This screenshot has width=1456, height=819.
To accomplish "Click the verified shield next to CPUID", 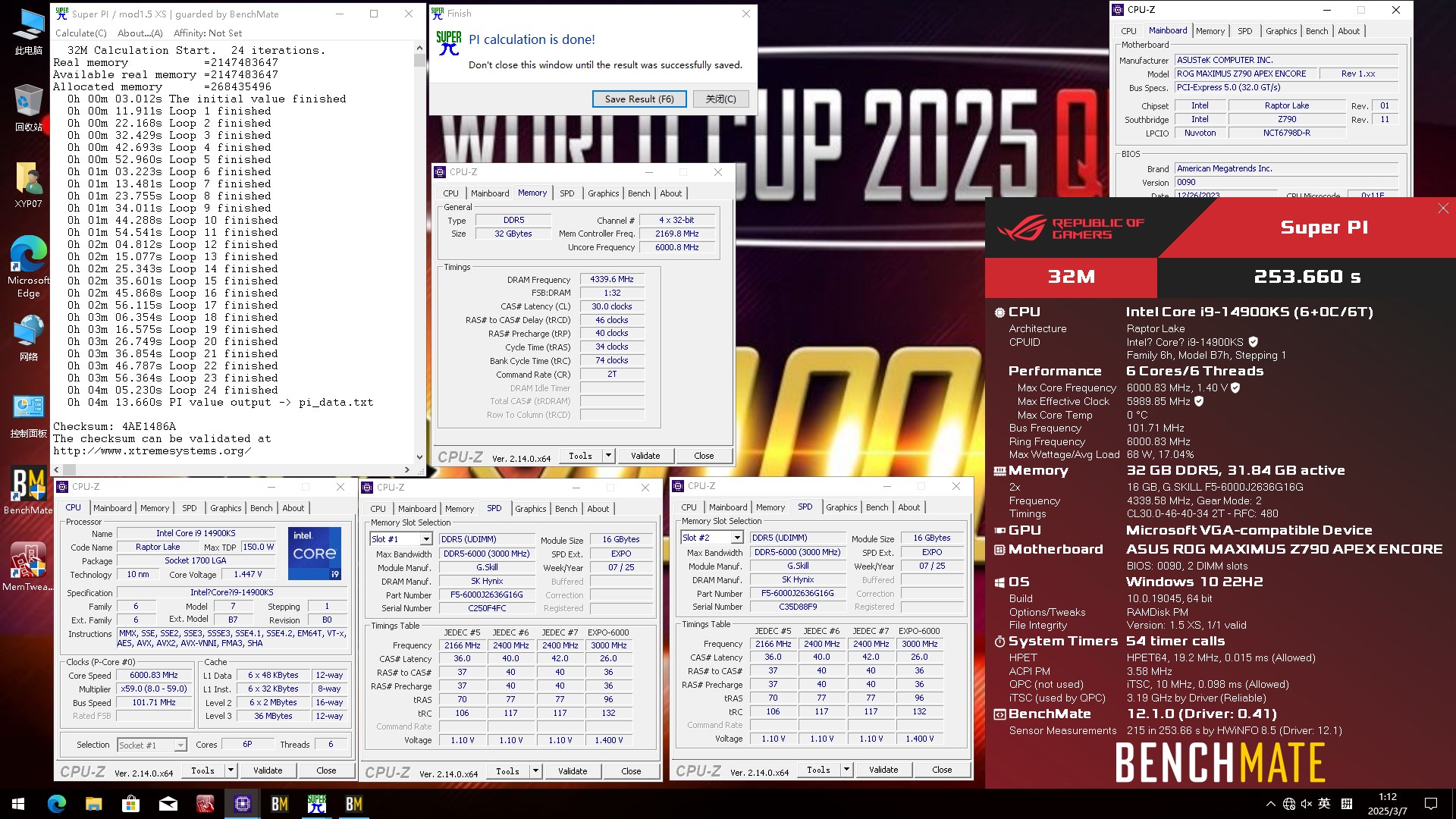I will click(1253, 342).
